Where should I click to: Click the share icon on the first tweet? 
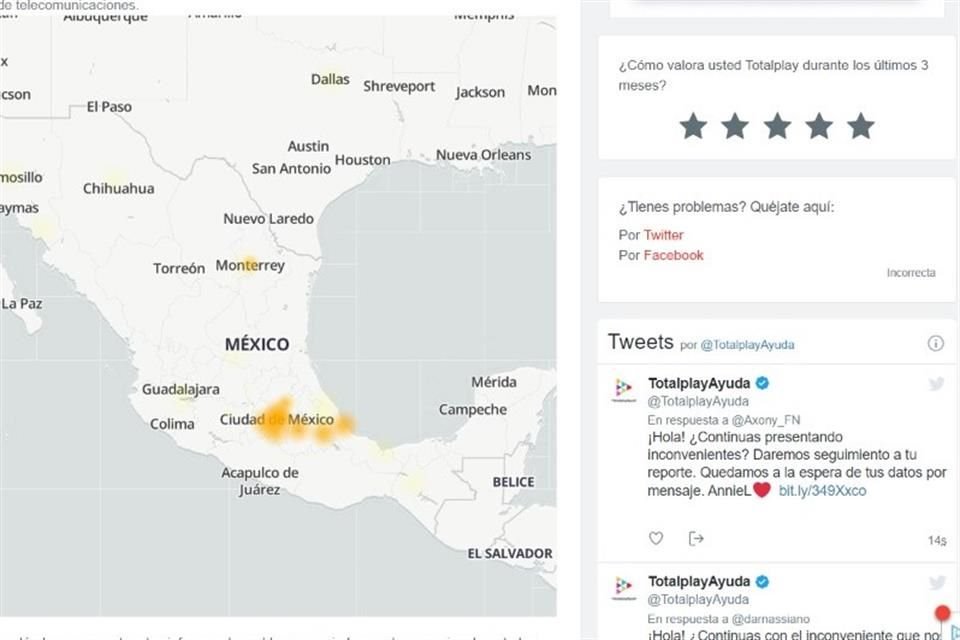coord(696,538)
